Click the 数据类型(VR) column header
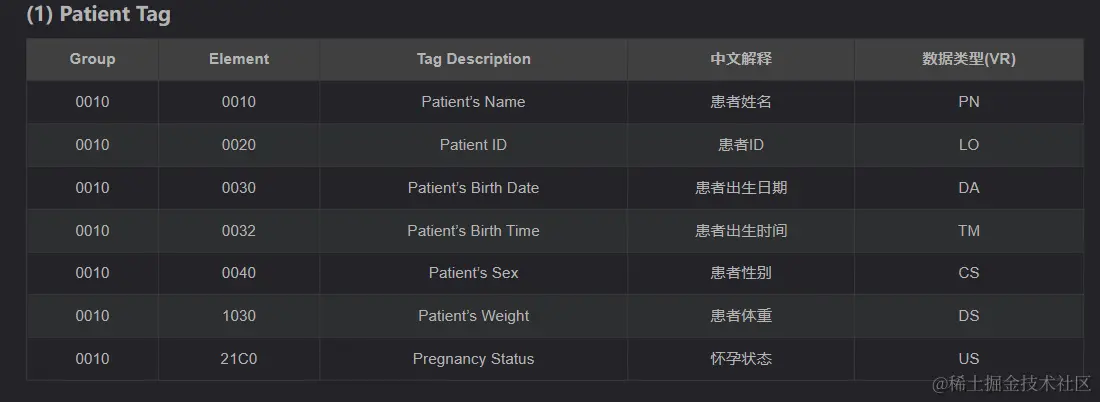Screen dimensions: 1100x402 click(x=968, y=59)
